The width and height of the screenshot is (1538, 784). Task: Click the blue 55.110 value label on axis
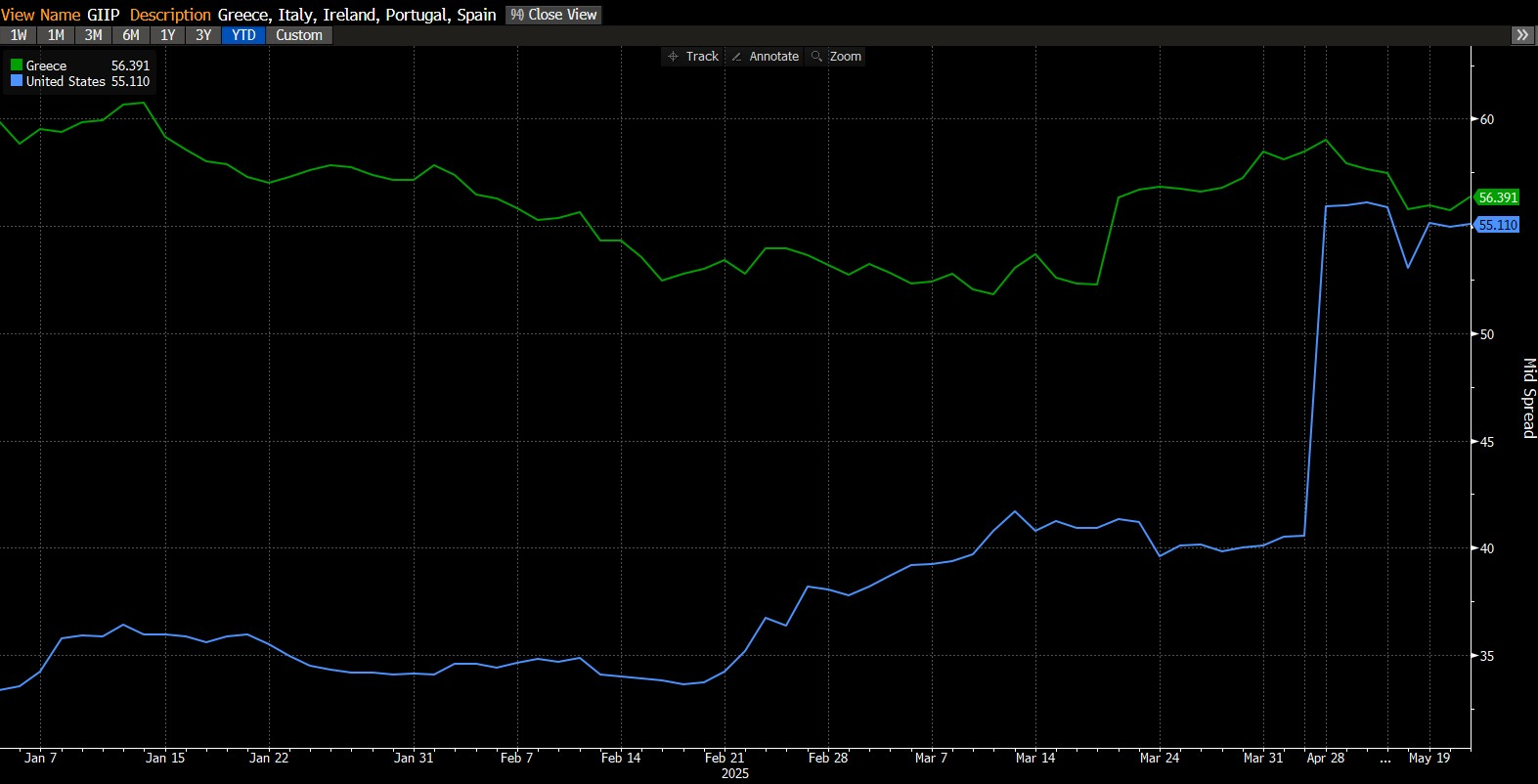(x=1498, y=225)
